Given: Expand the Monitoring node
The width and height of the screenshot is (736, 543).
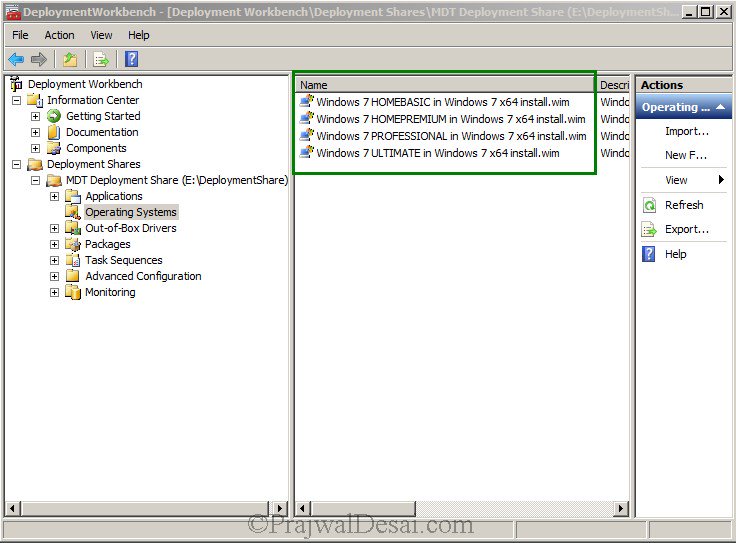Looking at the screenshot, I should pos(54,292).
